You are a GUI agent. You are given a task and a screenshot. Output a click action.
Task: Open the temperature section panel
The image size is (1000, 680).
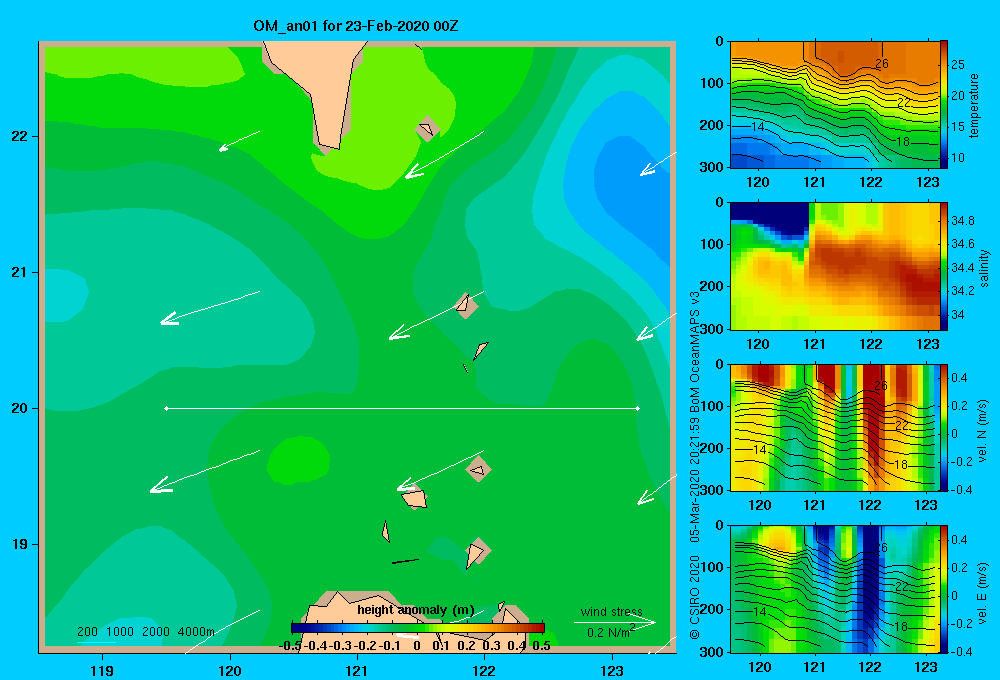[x=835, y=105]
